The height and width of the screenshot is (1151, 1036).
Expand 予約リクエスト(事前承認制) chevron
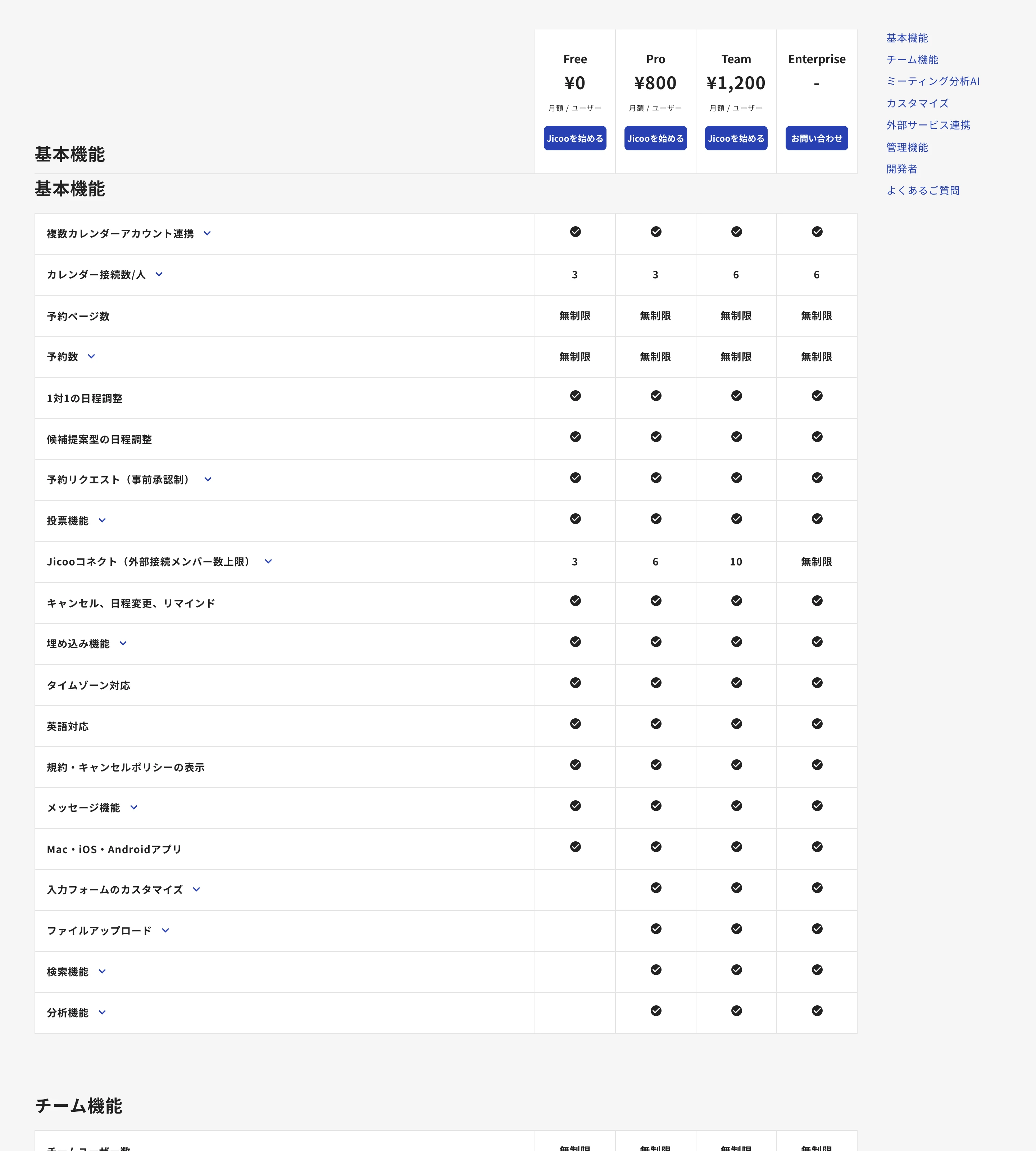click(208, 479)
